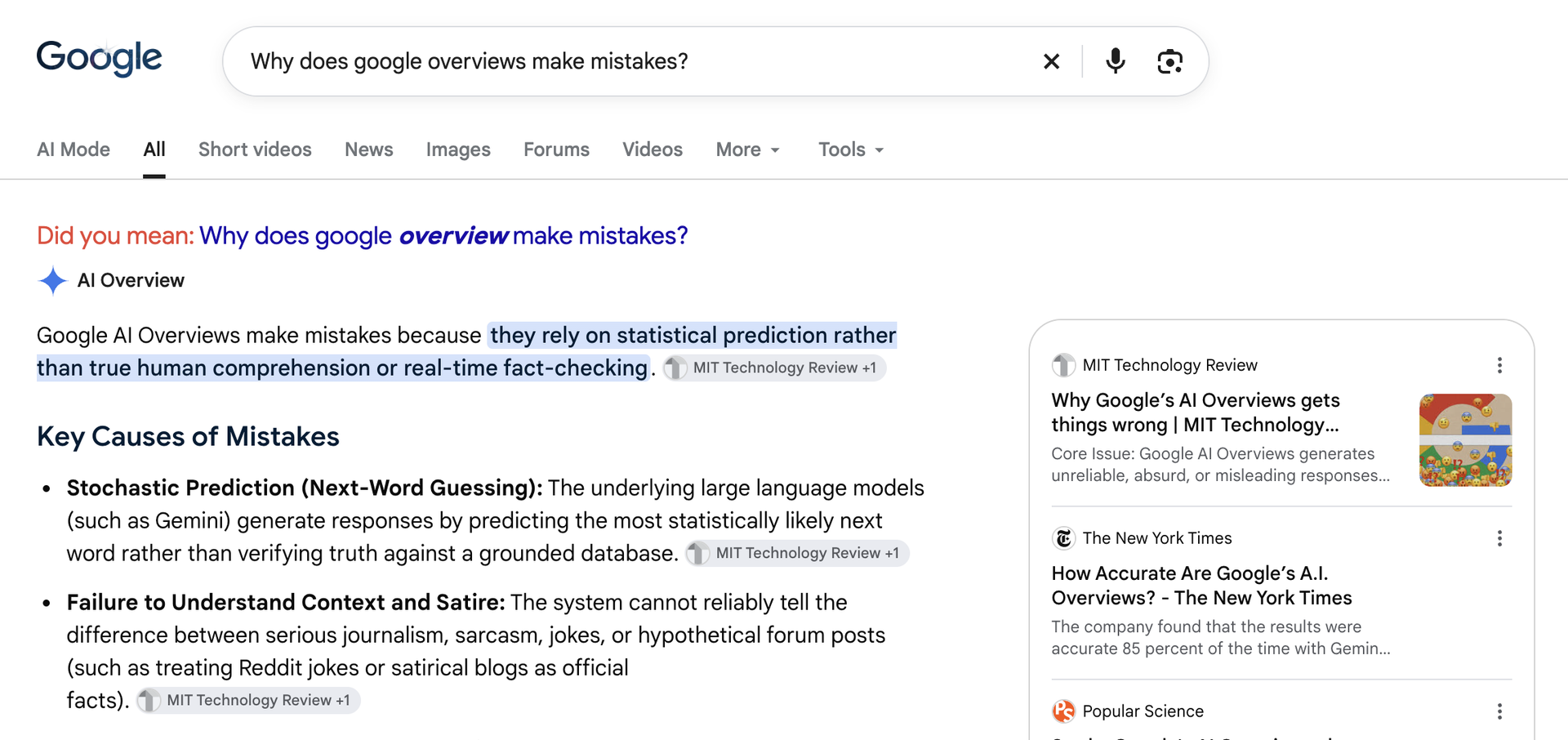Open the Images tab
The image size is (1568, 740).
458,149
